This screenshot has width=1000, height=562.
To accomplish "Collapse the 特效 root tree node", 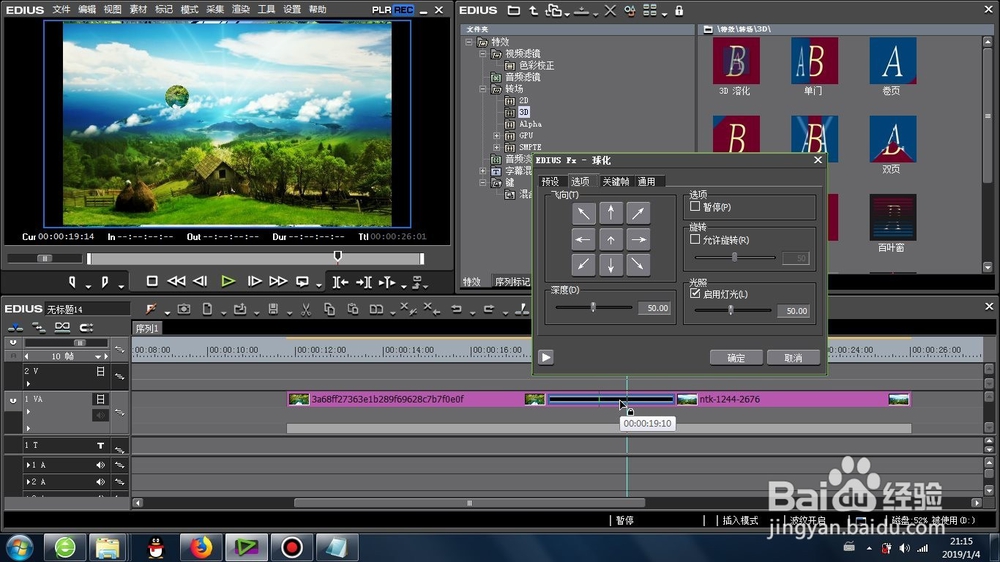I will coord(469,42).
